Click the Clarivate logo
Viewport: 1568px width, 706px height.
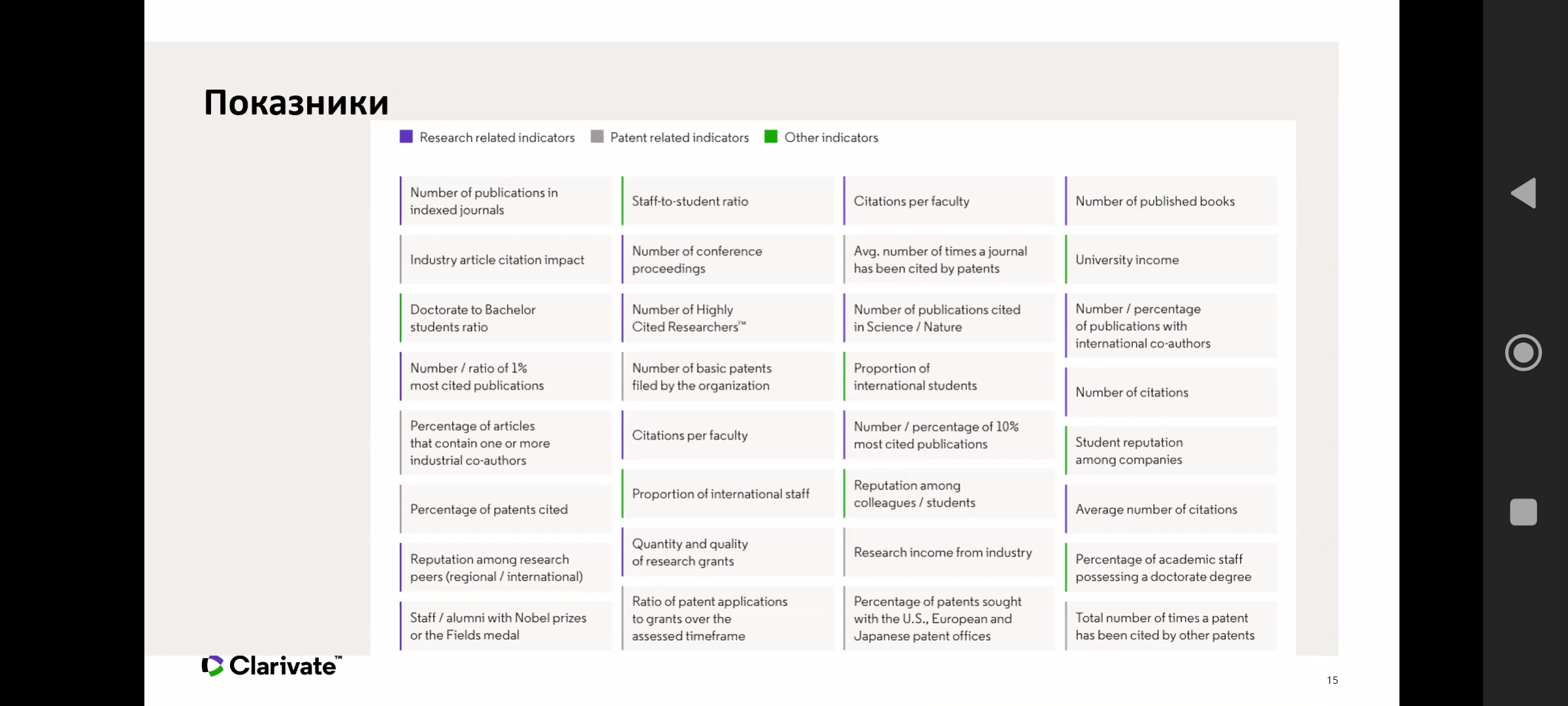click(x=272, y=665)
